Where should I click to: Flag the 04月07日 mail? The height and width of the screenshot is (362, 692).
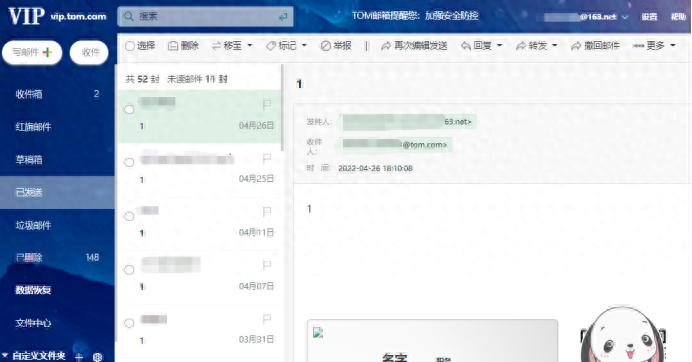267,265
